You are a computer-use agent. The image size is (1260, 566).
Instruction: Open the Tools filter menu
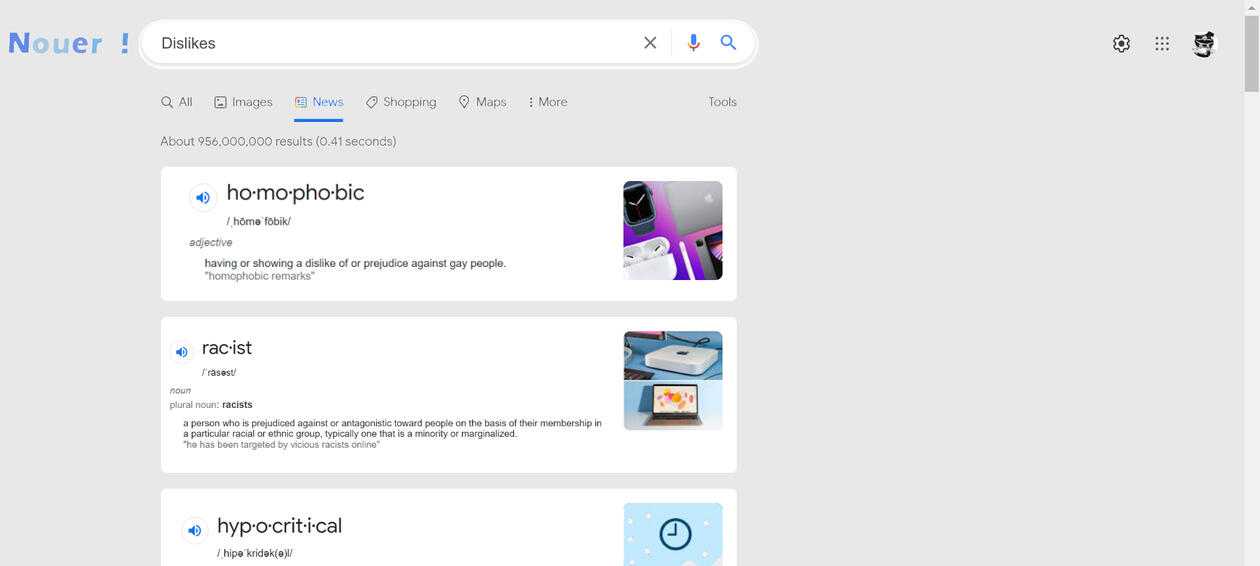point(722,102)
